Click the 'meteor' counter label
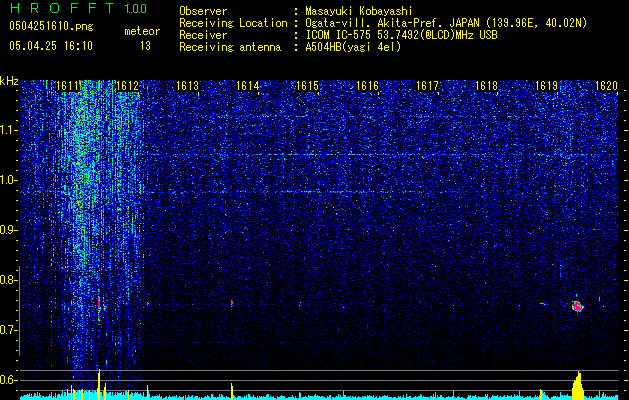Screen dimensions: 629x400 click(142, 31)
